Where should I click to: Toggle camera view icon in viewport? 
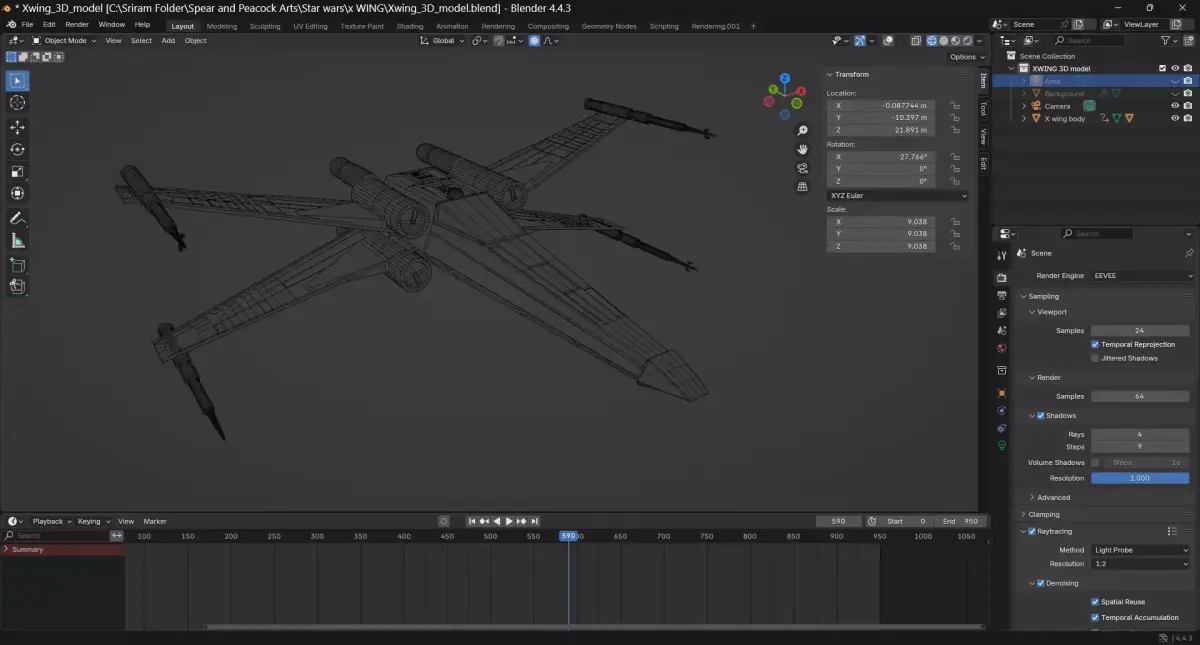click(x=802, y=168)
